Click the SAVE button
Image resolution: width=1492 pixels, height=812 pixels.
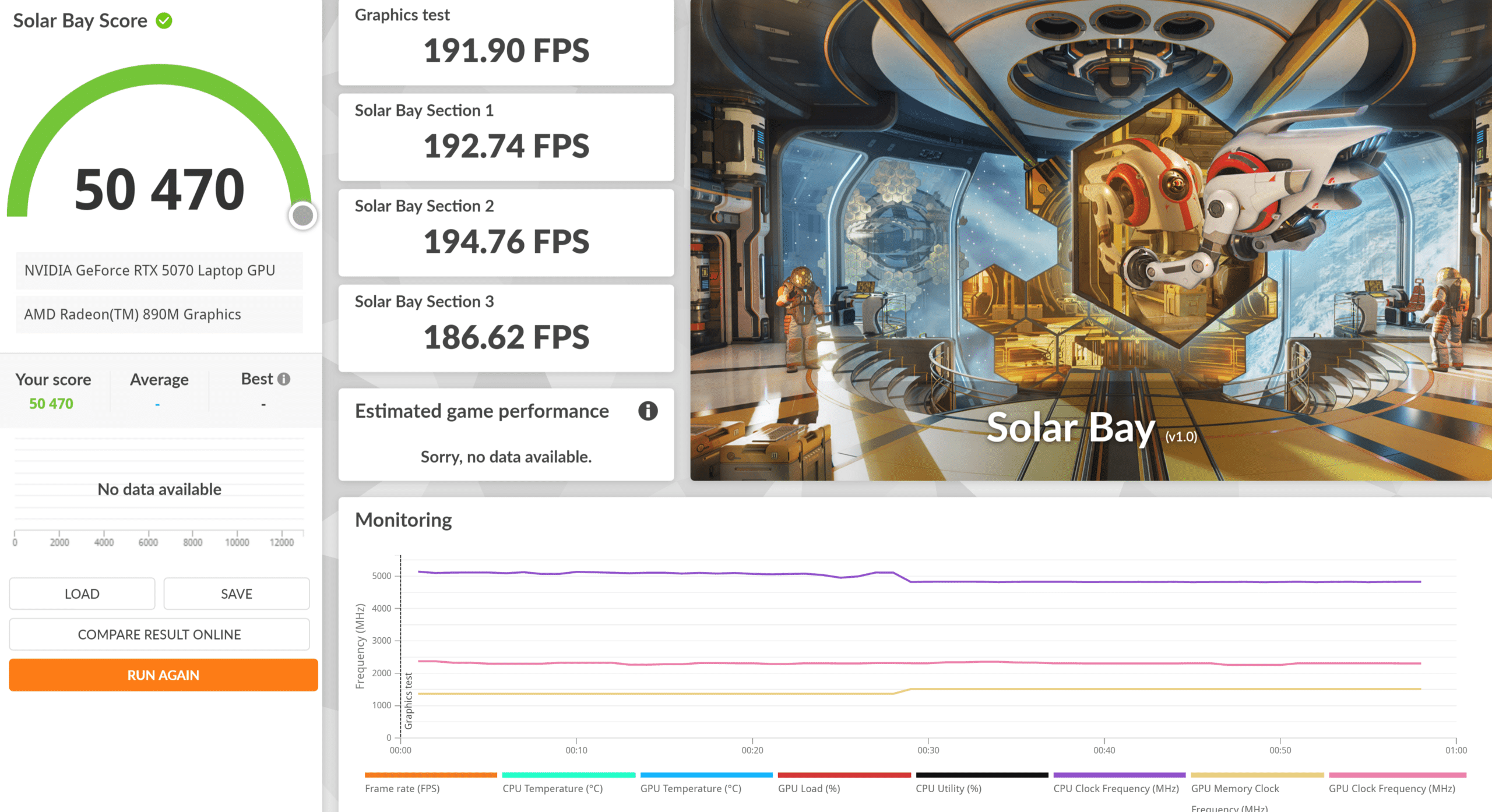pyautogui.click(x=237, y=594)
